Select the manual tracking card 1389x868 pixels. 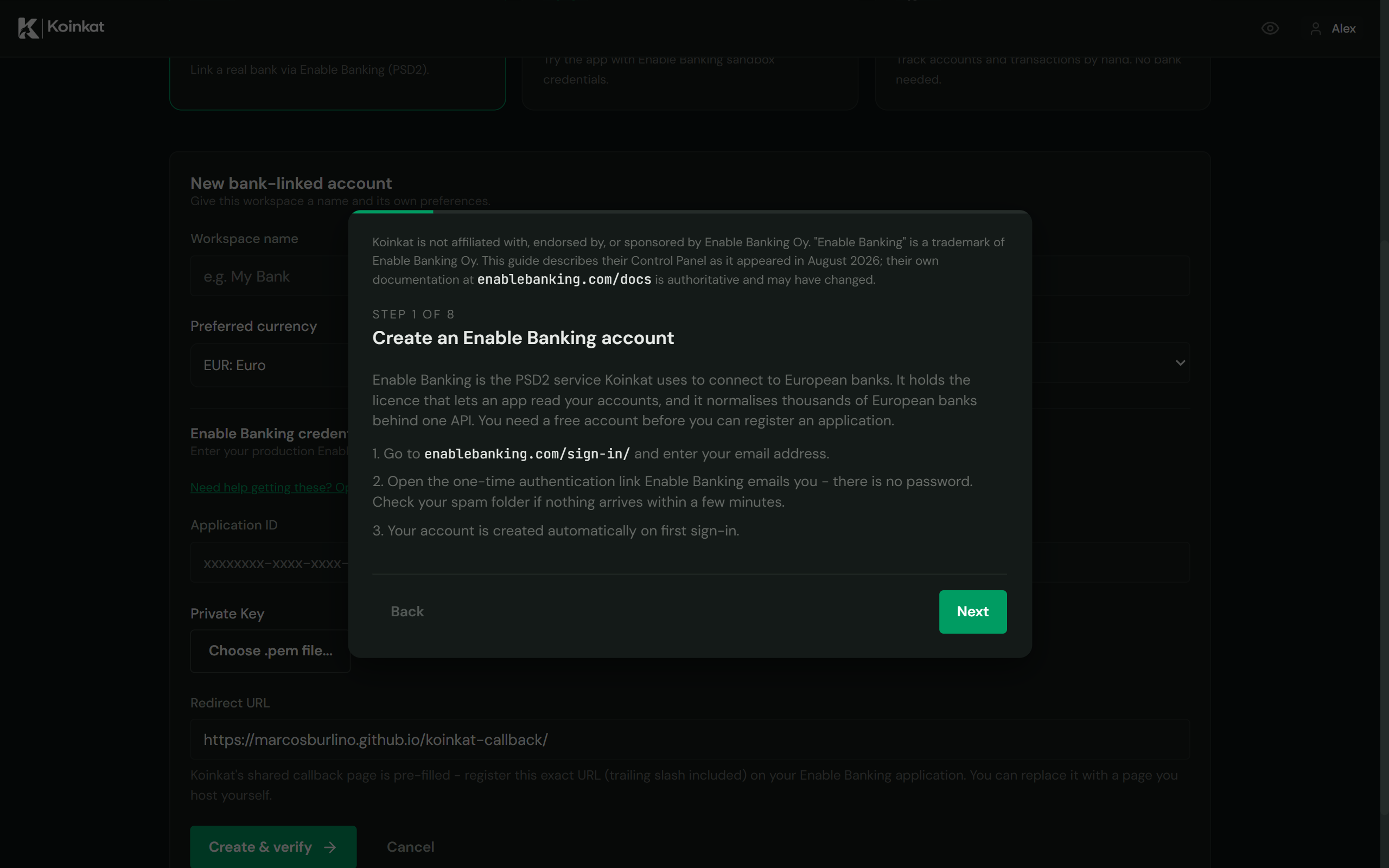pyautogui.click(x=1042, y=83)
